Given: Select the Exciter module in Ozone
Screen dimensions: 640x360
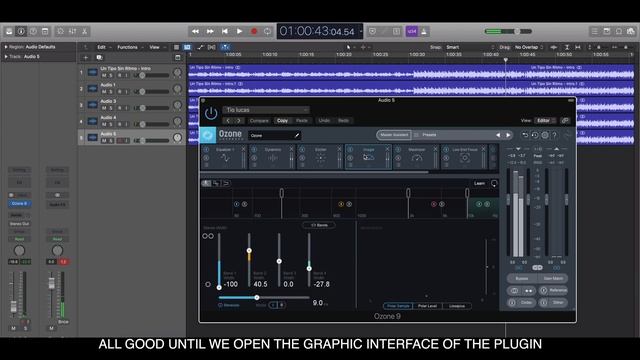Looking at the screenshot, I should click(x=320, y=157).
